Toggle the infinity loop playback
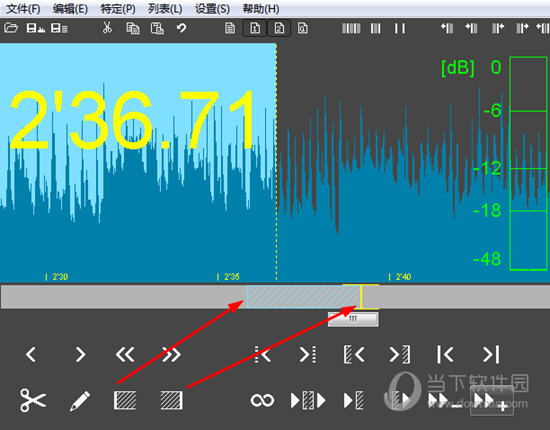The width and height of the screenshot is (550, 430). 262,400
